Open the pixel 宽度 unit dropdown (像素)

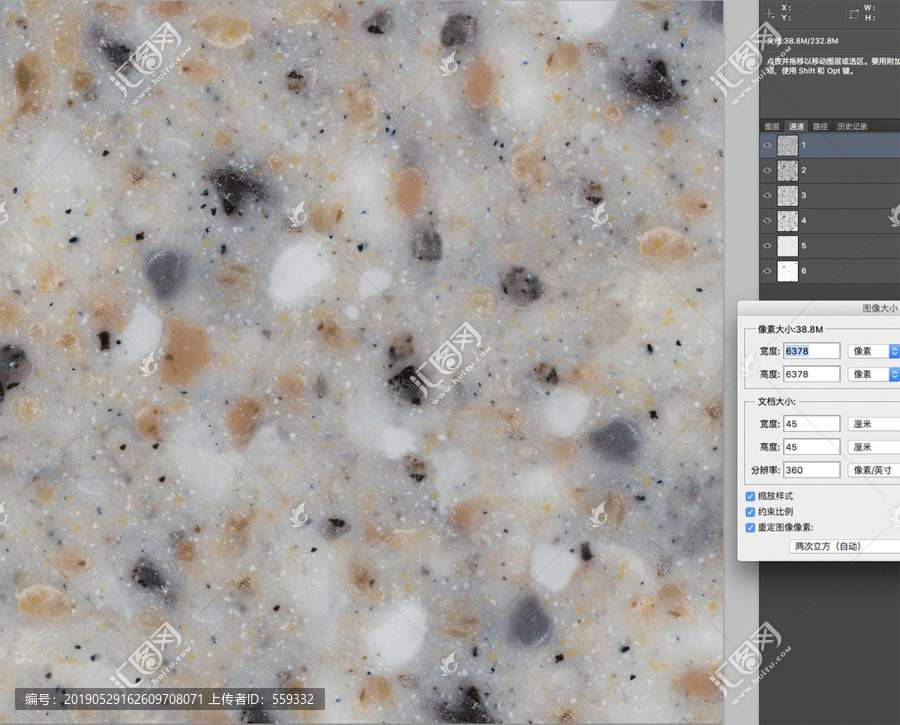pyautogui.click(x=874, y=351)
